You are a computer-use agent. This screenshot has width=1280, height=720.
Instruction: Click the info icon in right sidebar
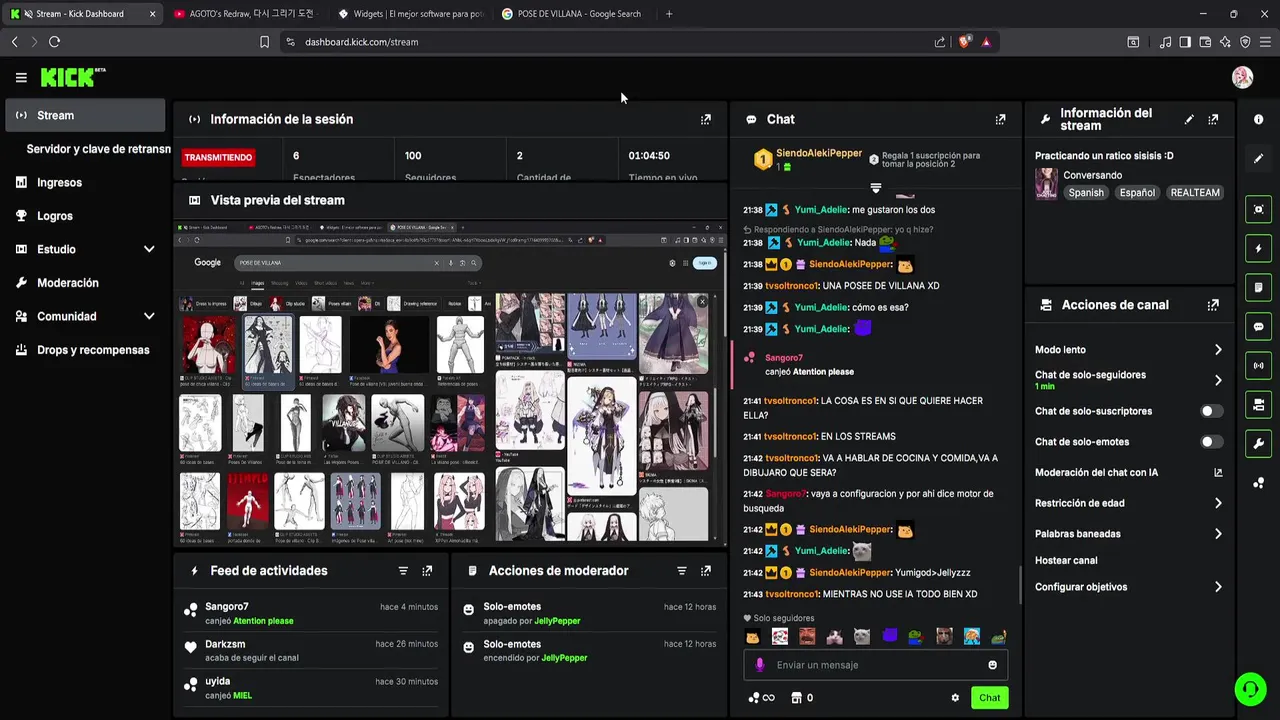[1258, 119]
